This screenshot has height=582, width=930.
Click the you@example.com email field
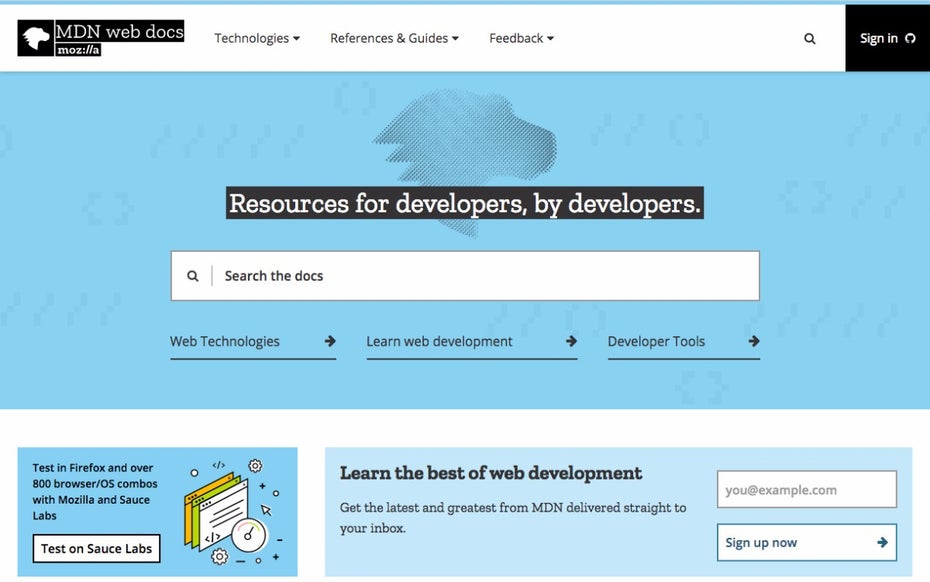pyautogui.click(x=806, y=490)
